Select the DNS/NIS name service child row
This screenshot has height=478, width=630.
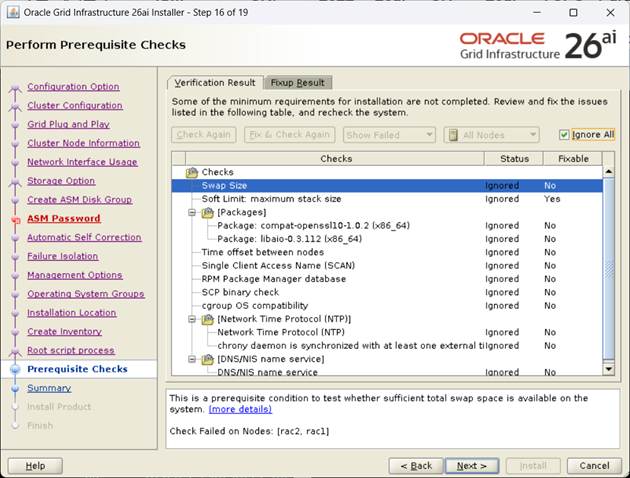(x=387, y=372)
